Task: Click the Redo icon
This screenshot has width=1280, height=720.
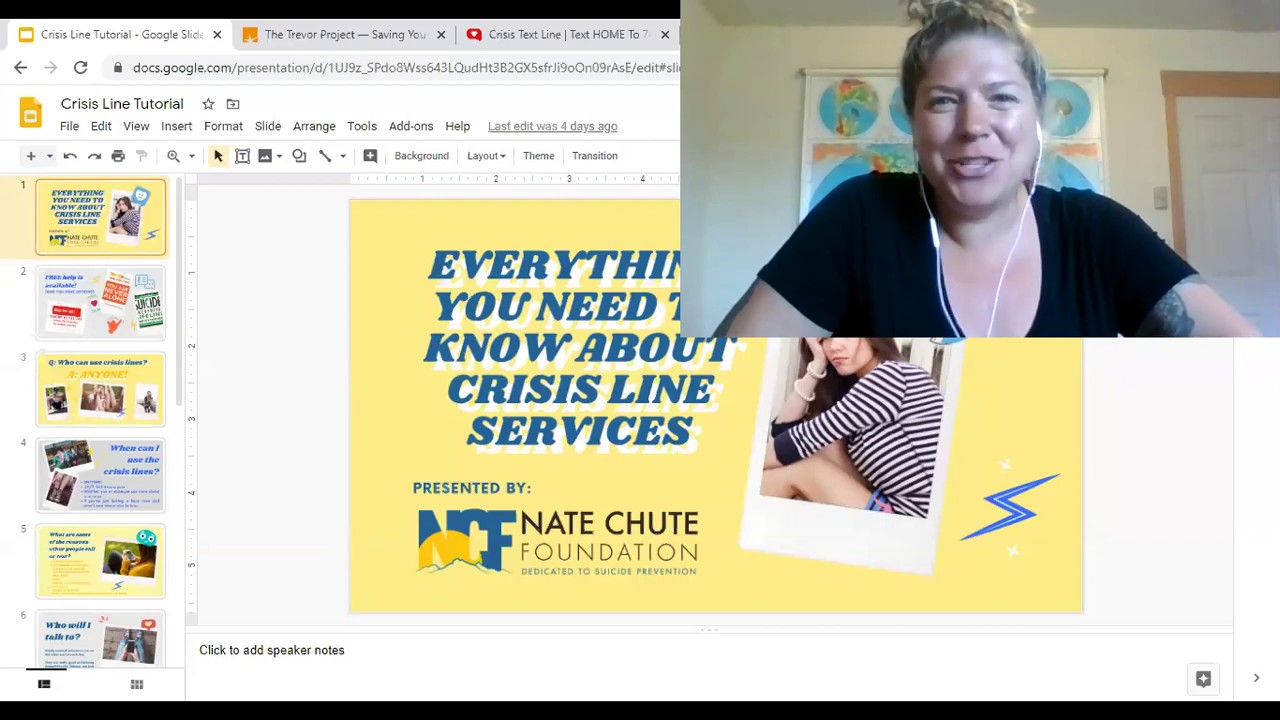Action: coord(94,156)
